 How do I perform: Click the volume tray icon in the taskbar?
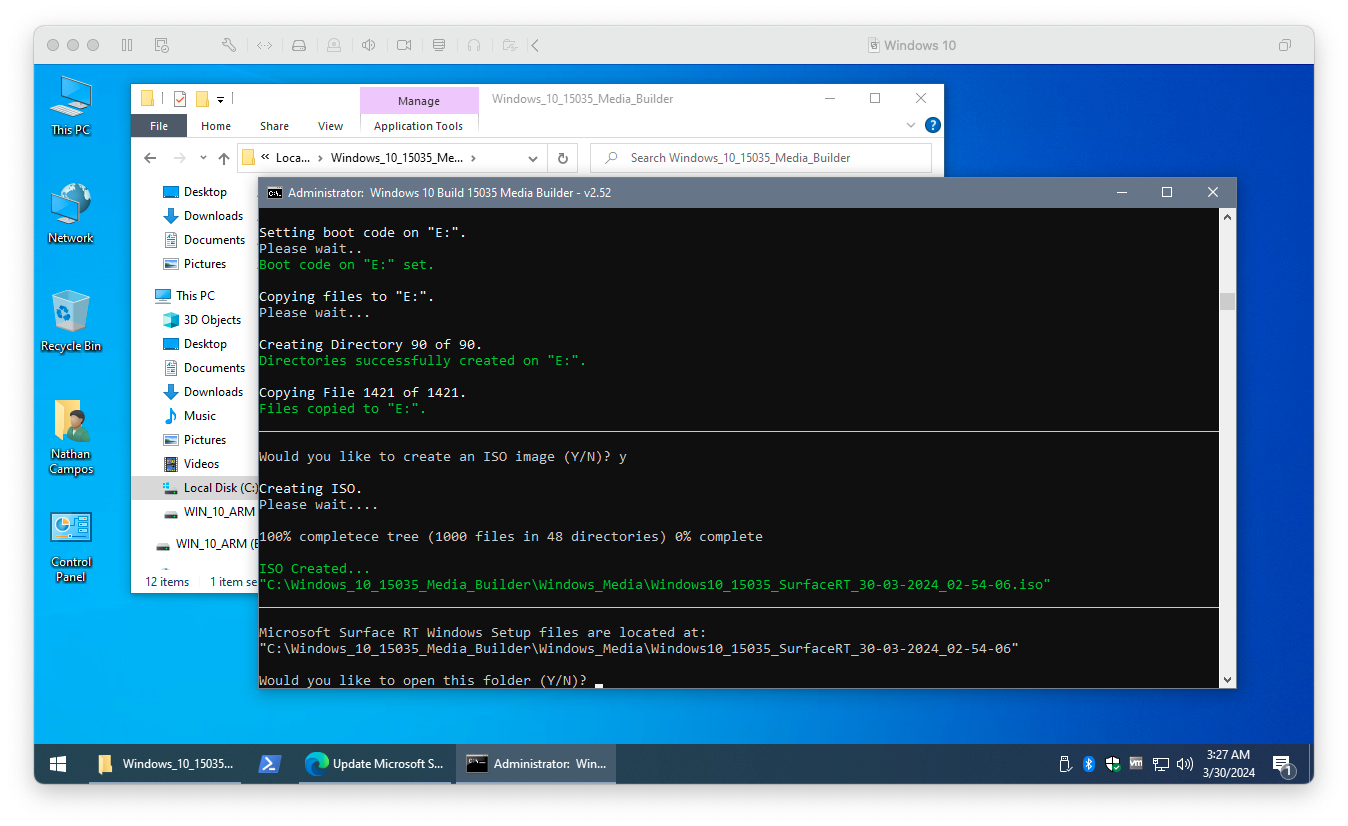tap(1185, 764)
